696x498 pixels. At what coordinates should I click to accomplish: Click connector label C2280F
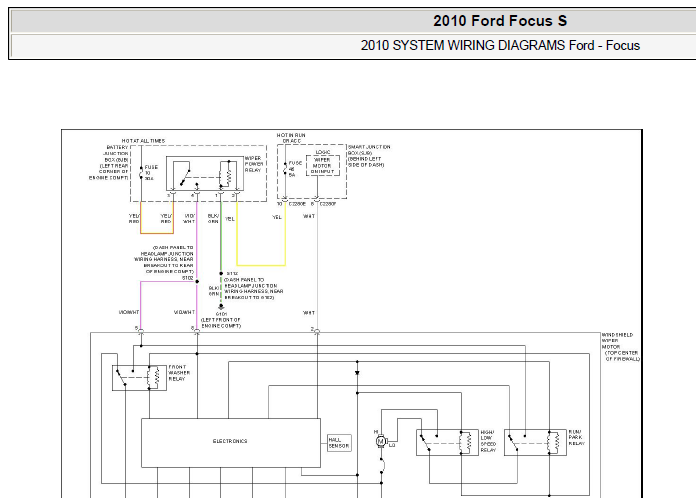coord(328,204)
